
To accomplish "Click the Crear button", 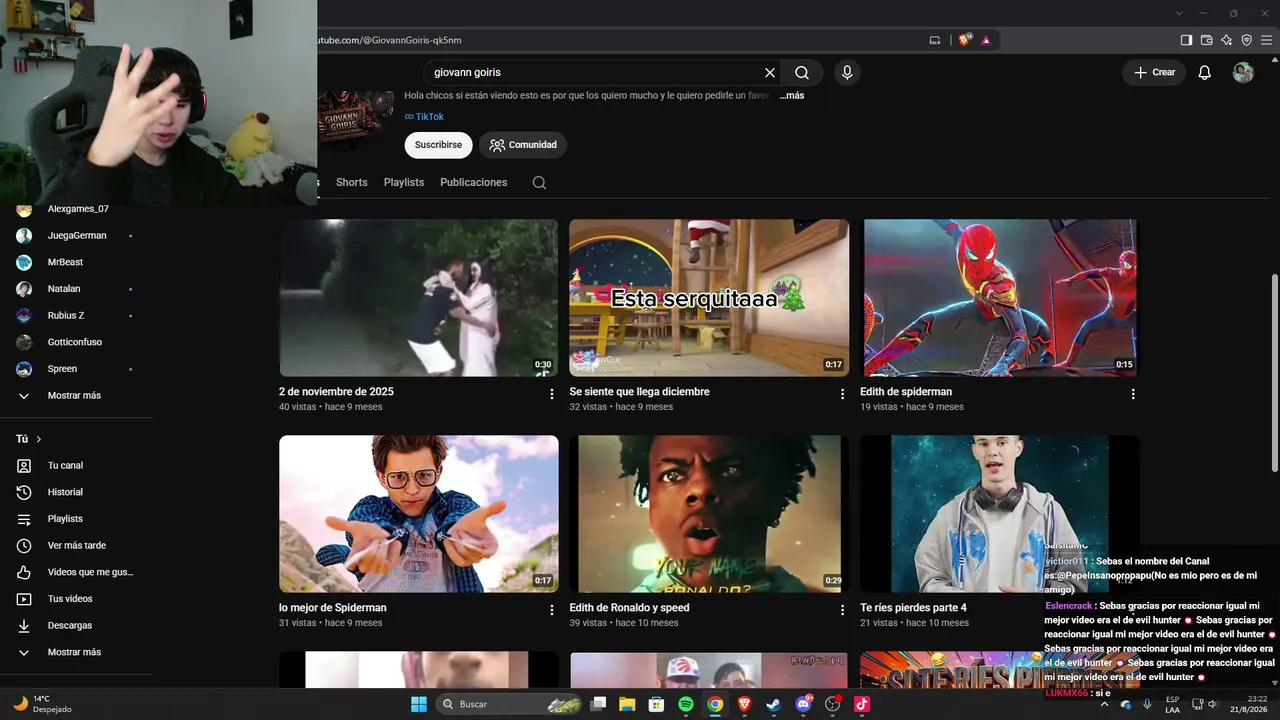I will pyautogui.click(x=1154, y=73).
